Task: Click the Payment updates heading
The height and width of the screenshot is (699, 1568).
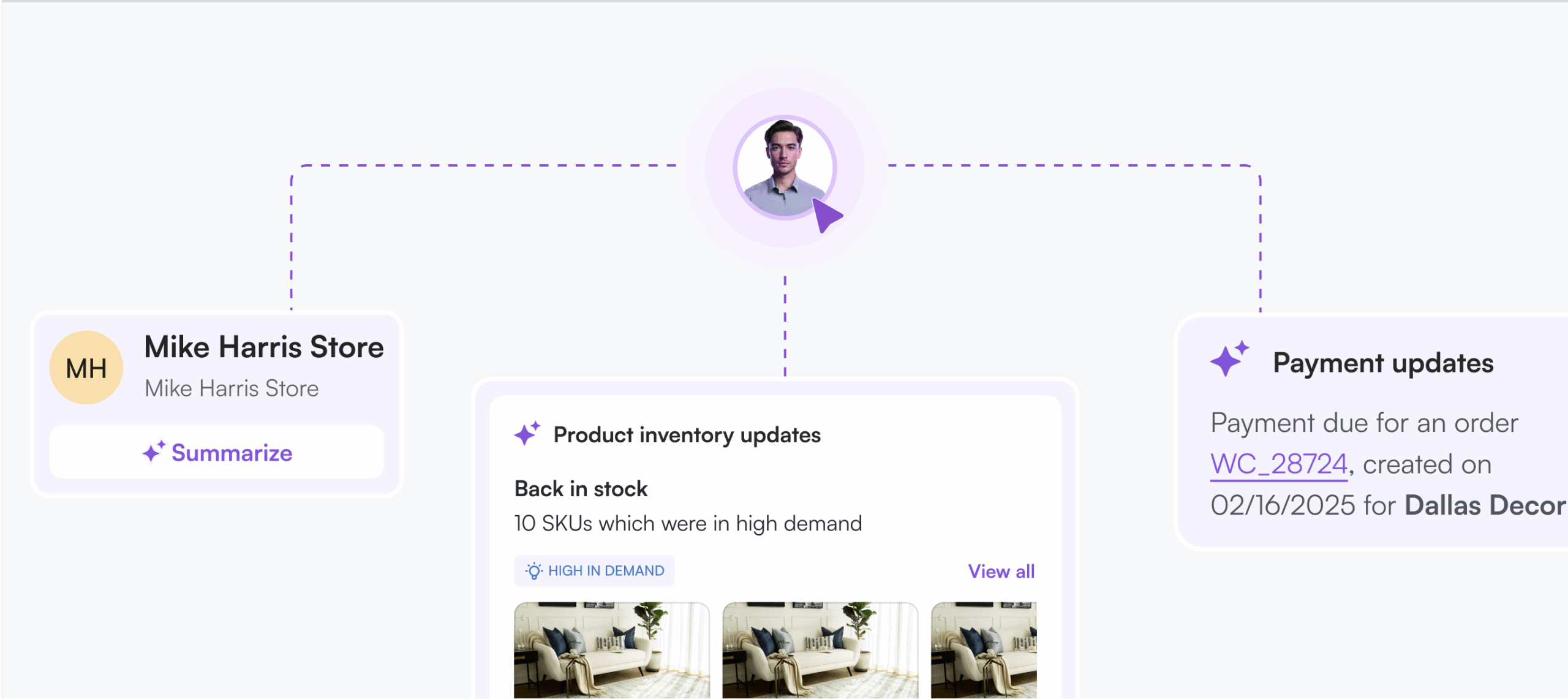Action: 1383,363
